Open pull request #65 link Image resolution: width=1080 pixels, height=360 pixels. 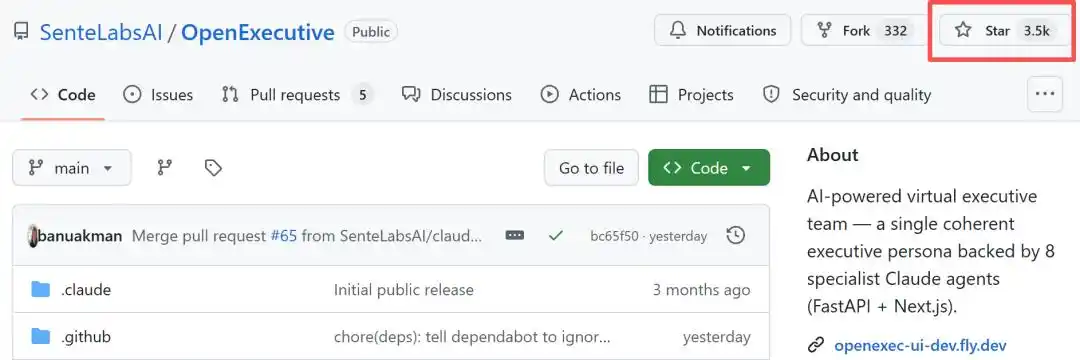[283, 236]
